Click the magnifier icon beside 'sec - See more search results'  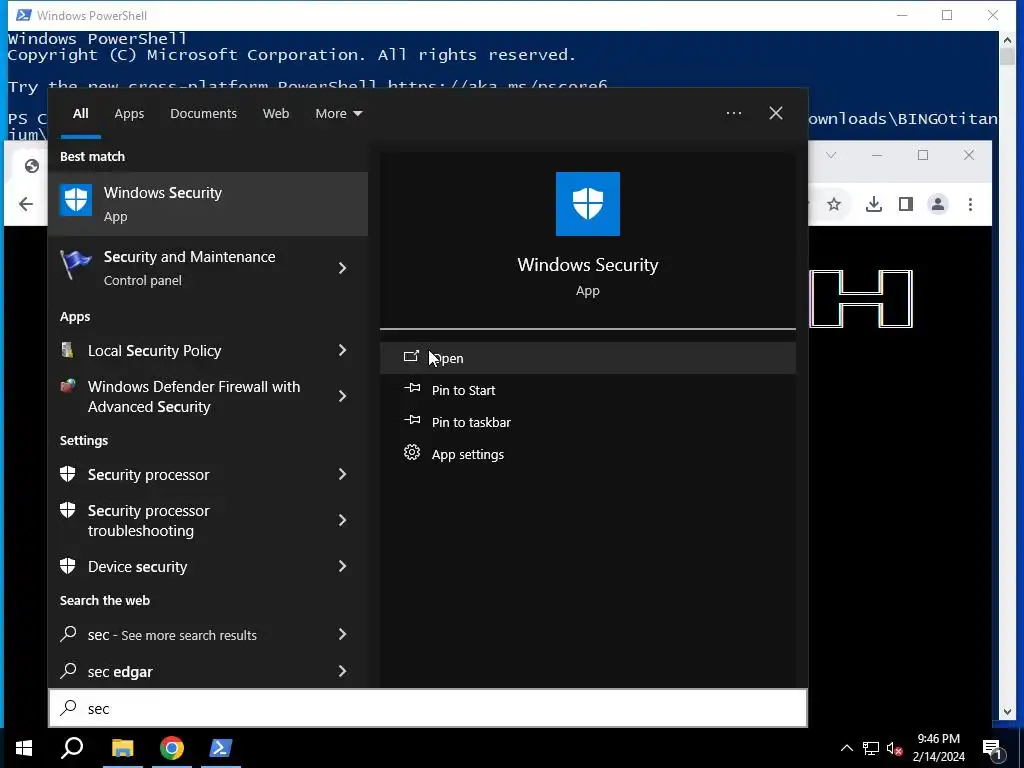(x=68, y=634)
